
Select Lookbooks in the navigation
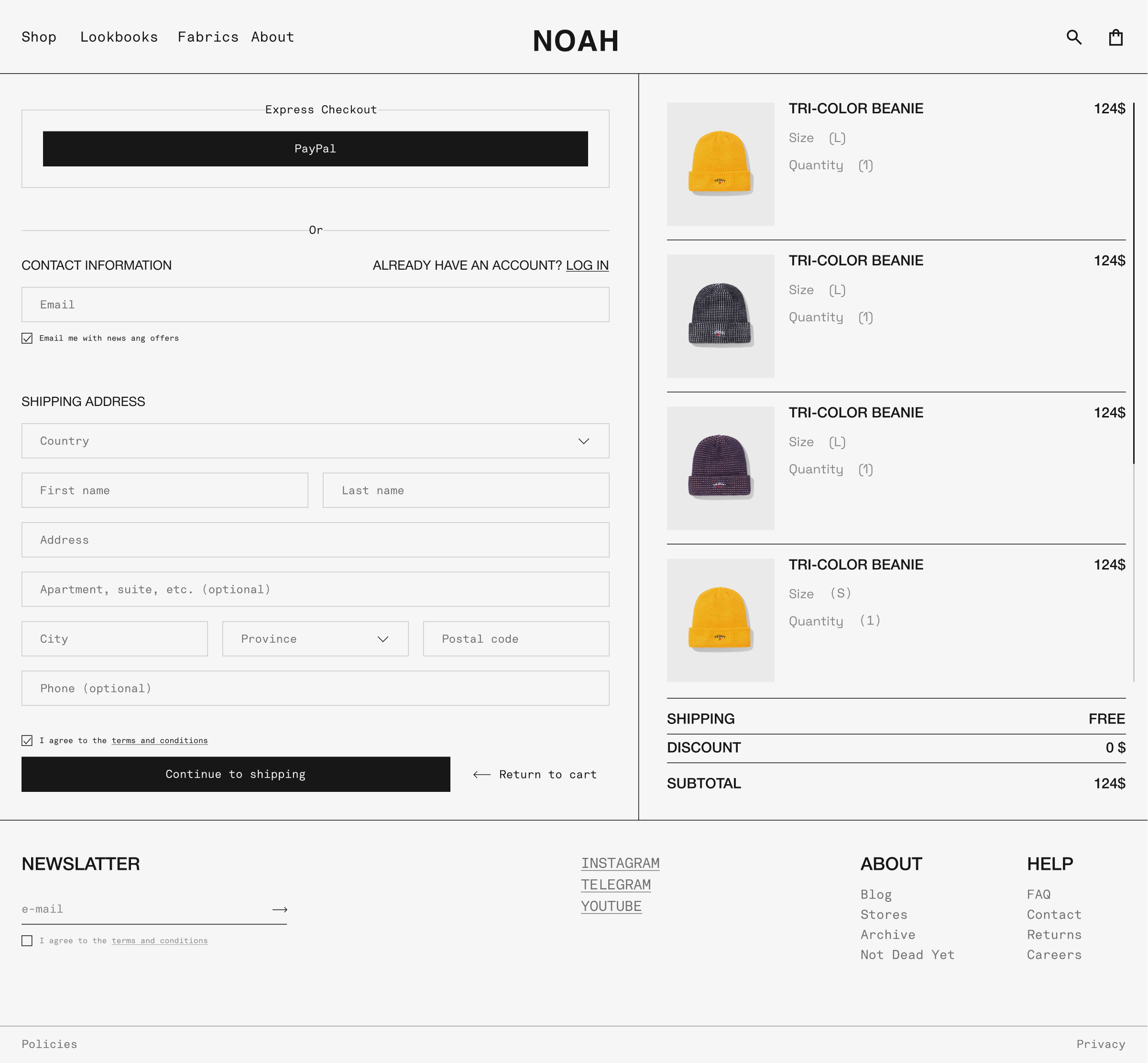click(x=119, y=37)
